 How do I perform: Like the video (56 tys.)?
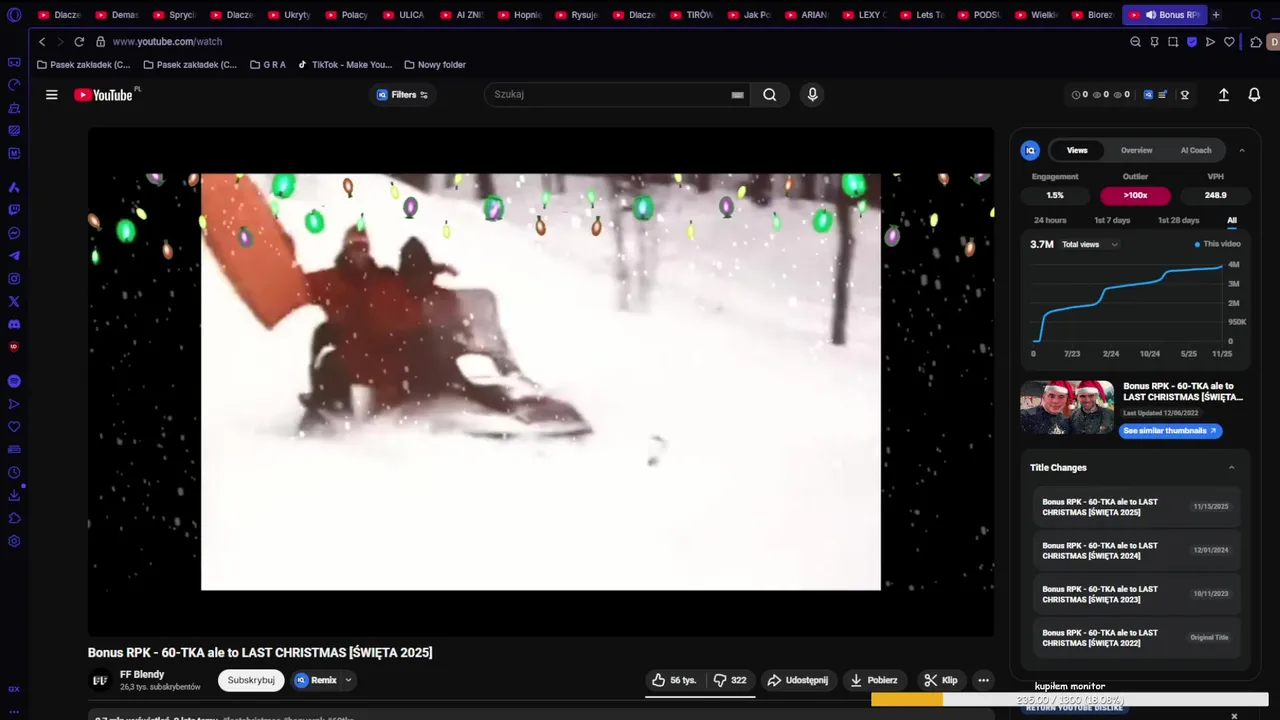[674, 680]
